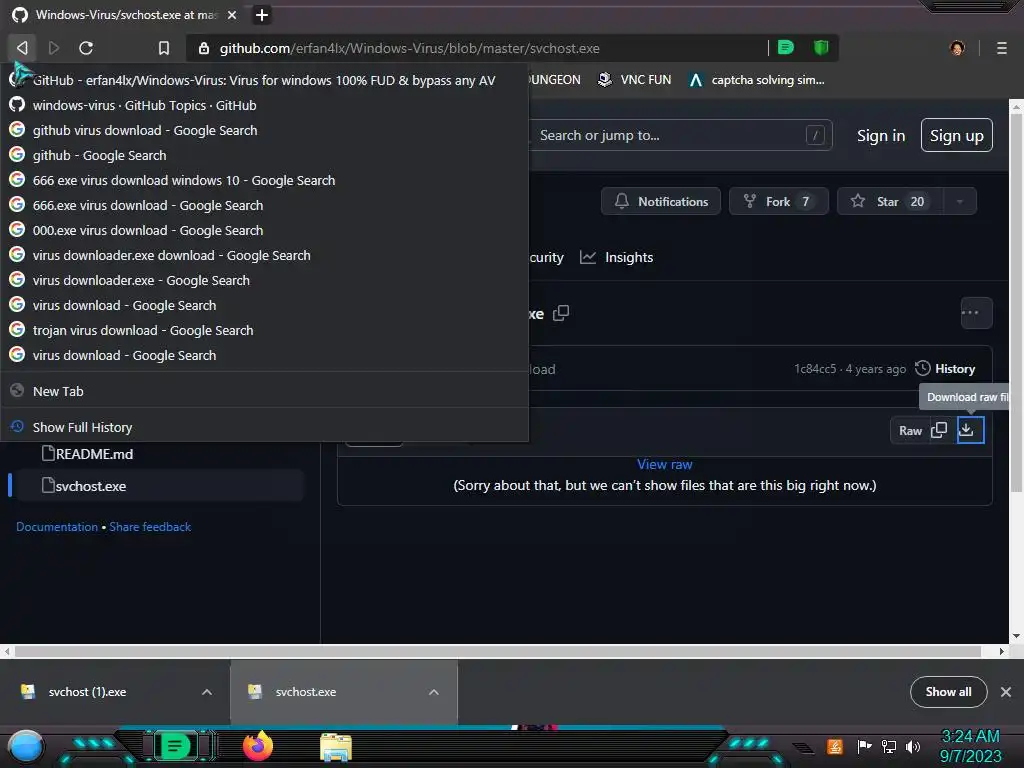
Task: Select the New Tab history entry
Action: pyautogui.click(x=264, y=391)
